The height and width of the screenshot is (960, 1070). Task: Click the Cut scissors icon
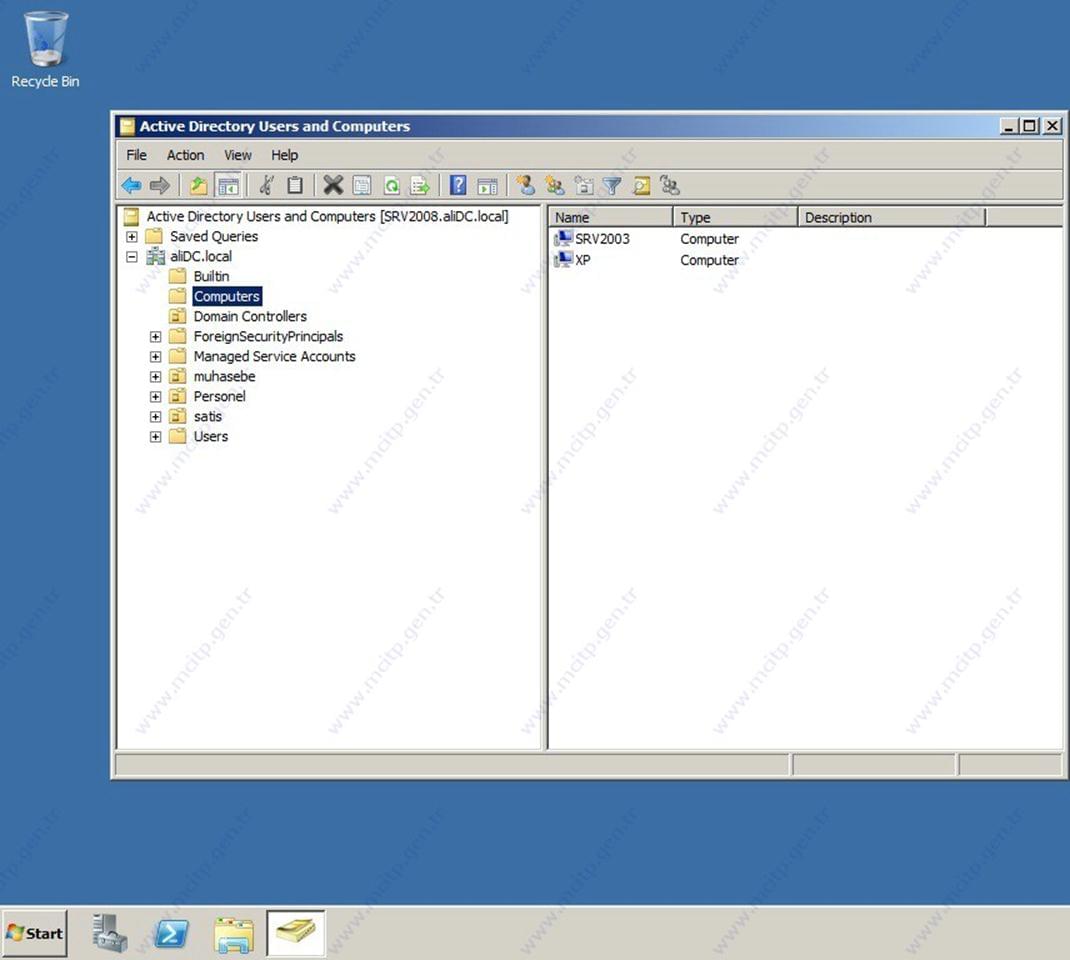click(266, 186)
